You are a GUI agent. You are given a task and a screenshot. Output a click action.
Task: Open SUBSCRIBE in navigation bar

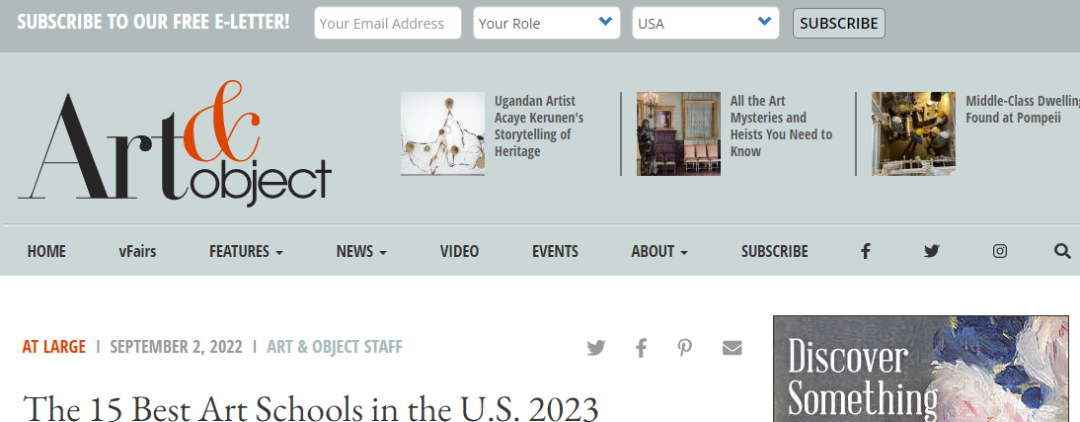point(774,251)
